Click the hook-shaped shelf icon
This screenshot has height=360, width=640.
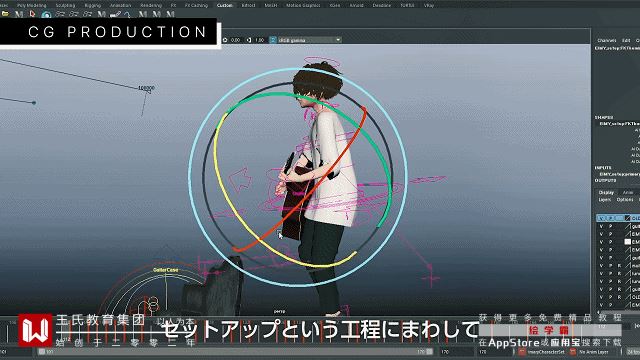point(128,15)
